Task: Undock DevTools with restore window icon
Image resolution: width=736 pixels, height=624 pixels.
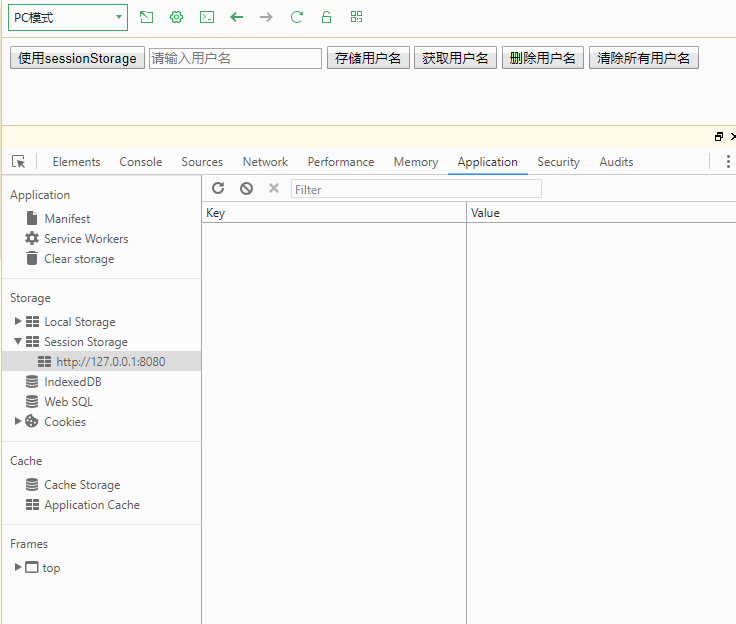Action: click(719, 137)
